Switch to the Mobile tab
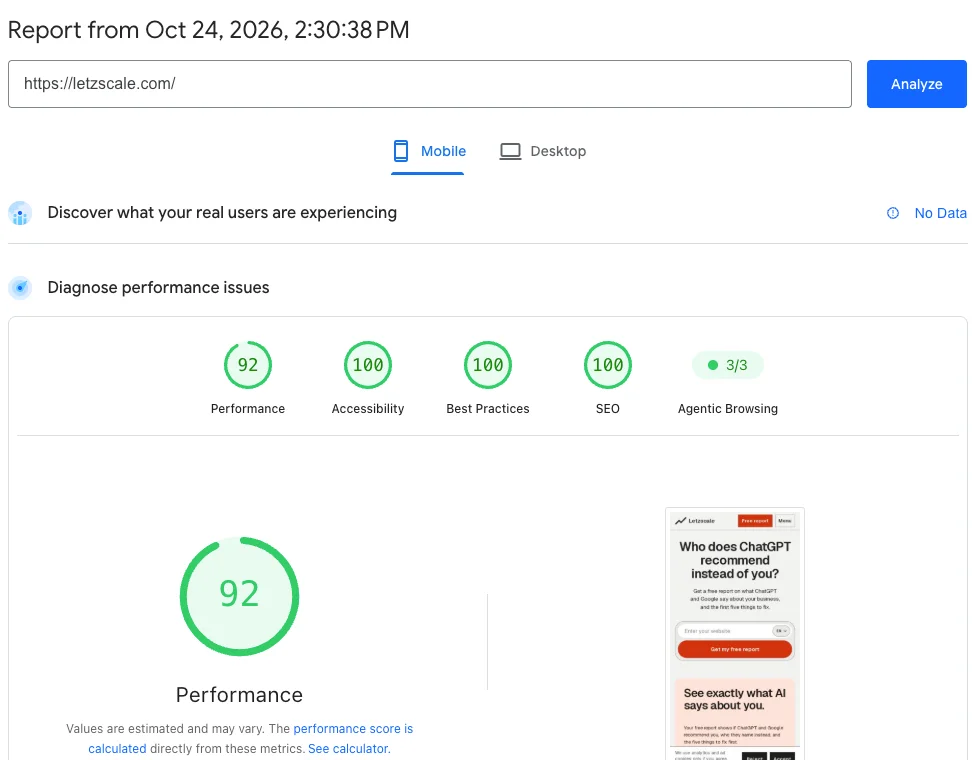 tap(428, 151)
